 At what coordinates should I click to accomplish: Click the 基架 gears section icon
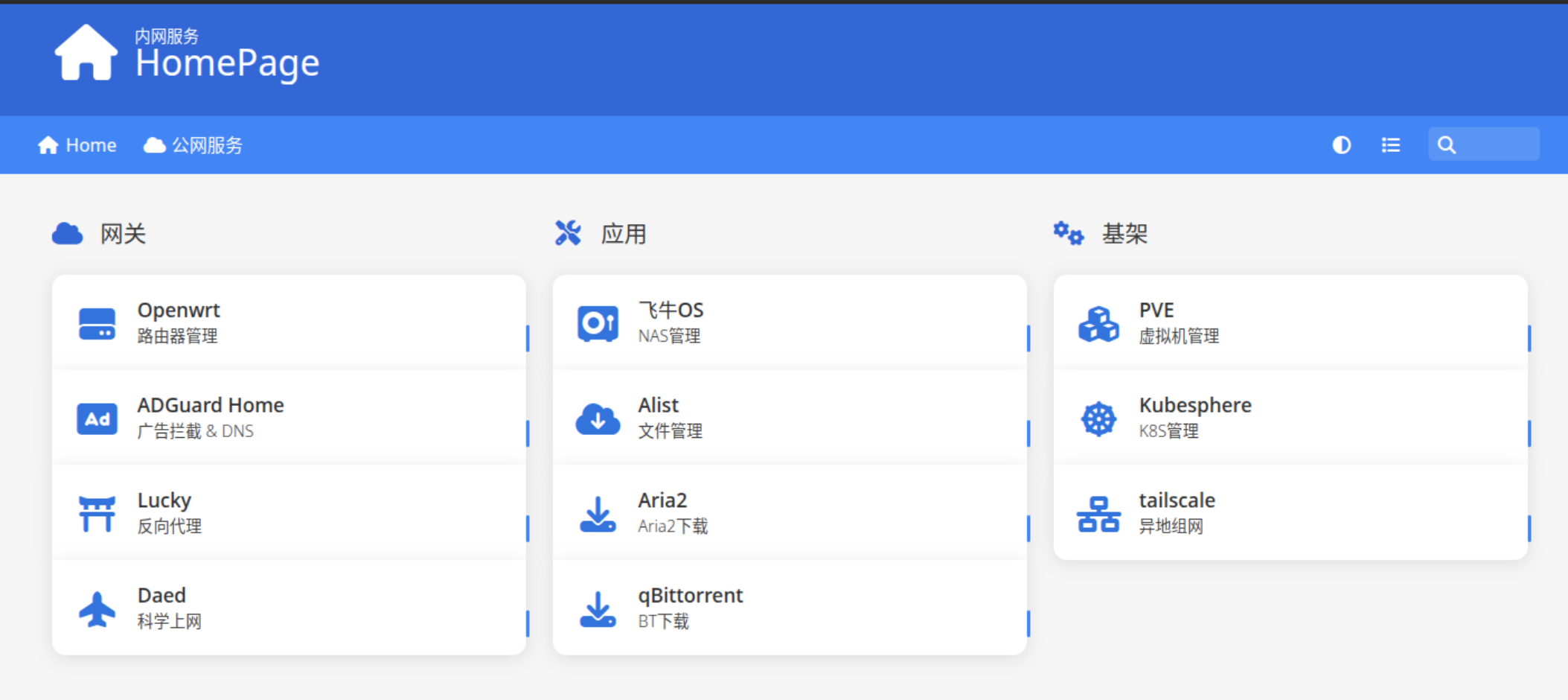(x=1069, y=233)
